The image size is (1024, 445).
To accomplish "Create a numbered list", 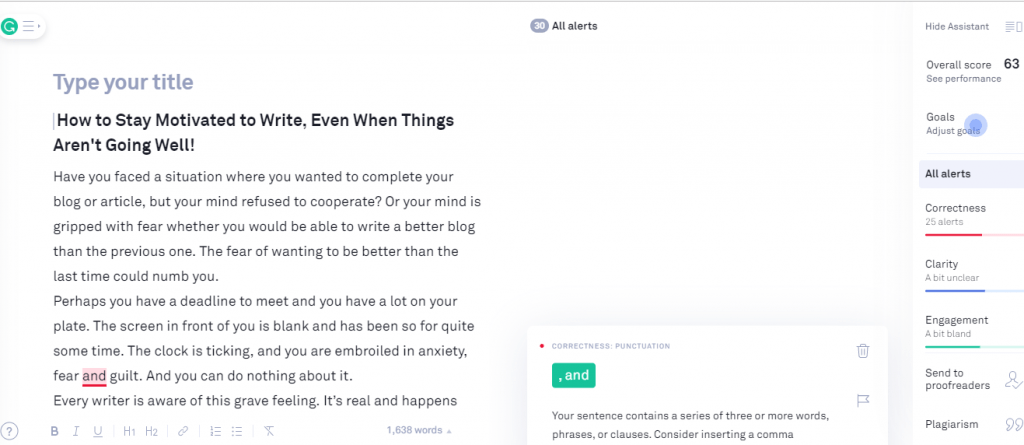I will pos(215,431).
